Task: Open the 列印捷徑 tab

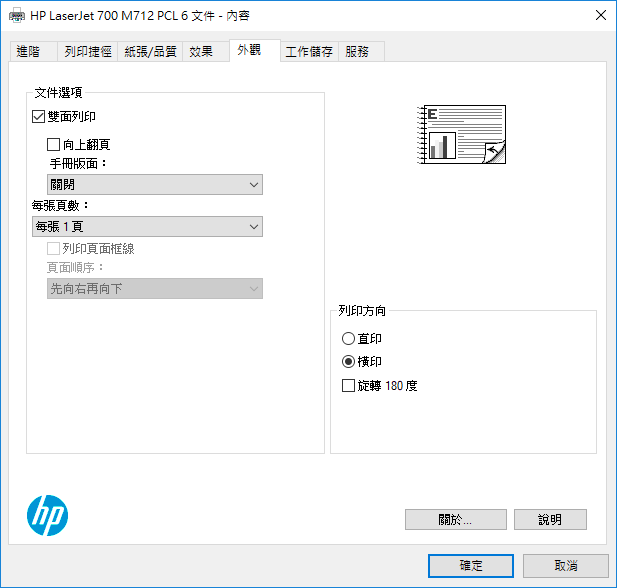Action: click(x=88, y=52)
